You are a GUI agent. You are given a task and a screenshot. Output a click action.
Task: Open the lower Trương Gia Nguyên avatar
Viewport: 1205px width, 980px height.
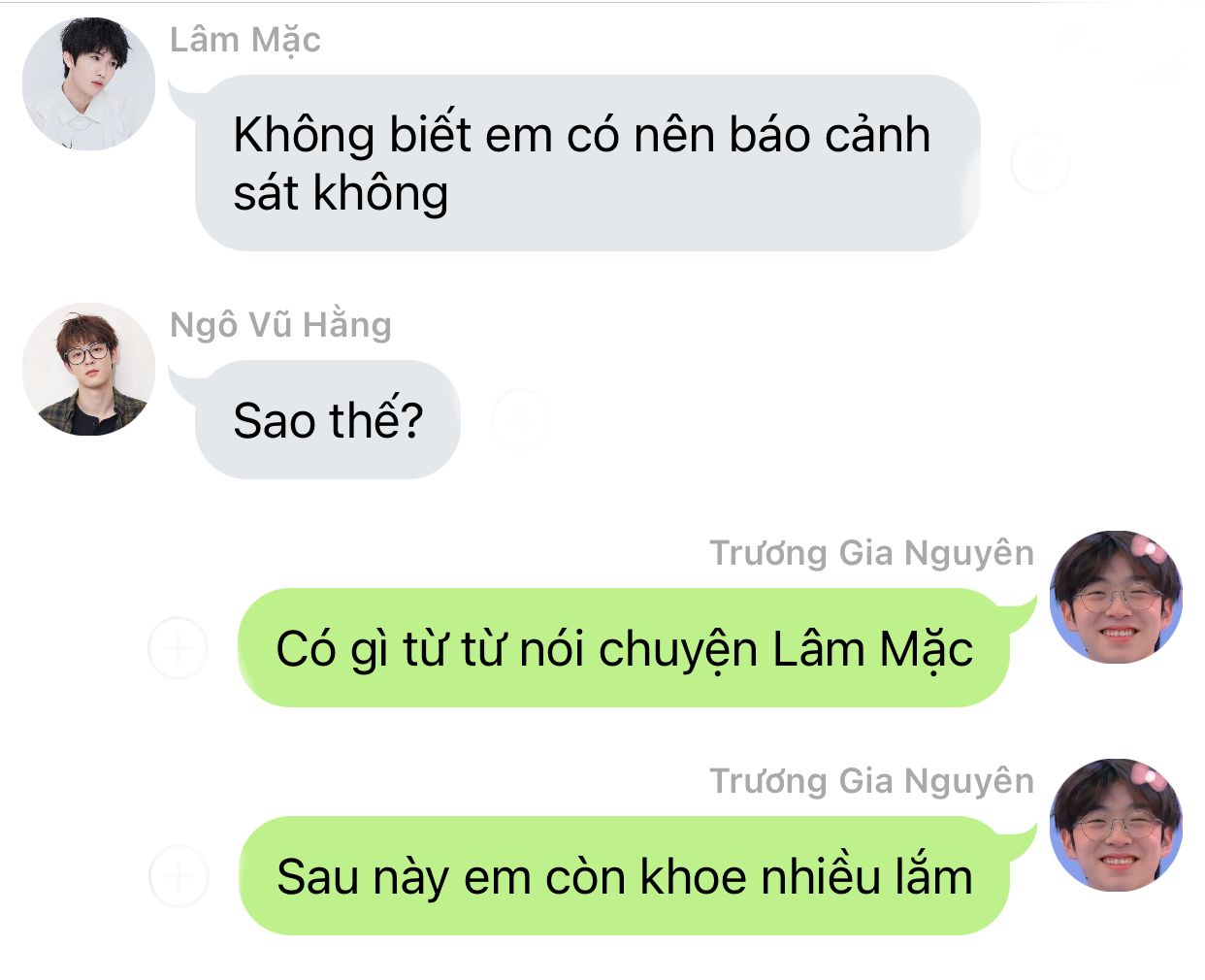(x=1116, y=826)
